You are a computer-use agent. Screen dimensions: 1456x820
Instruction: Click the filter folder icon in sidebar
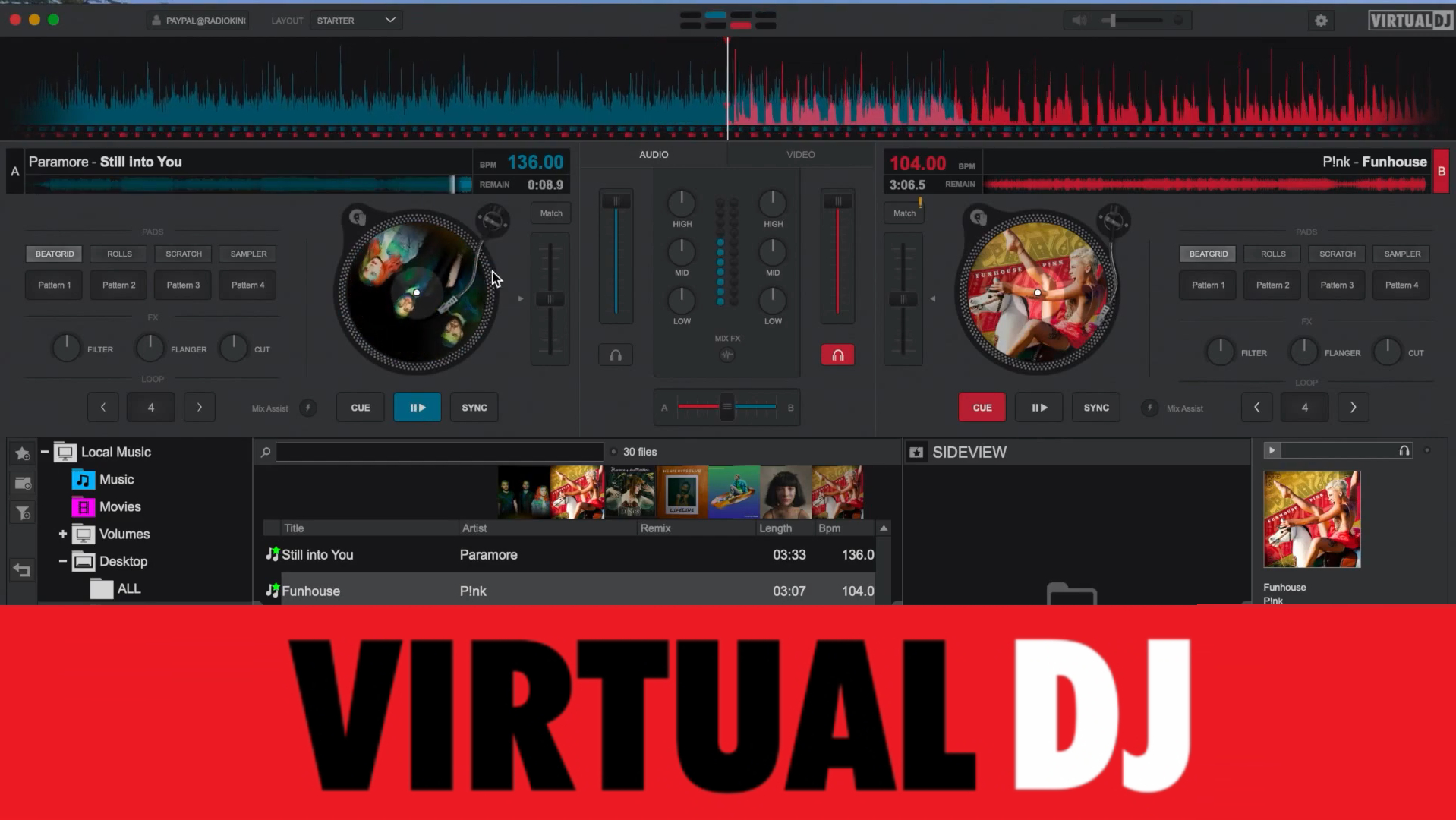23,513
